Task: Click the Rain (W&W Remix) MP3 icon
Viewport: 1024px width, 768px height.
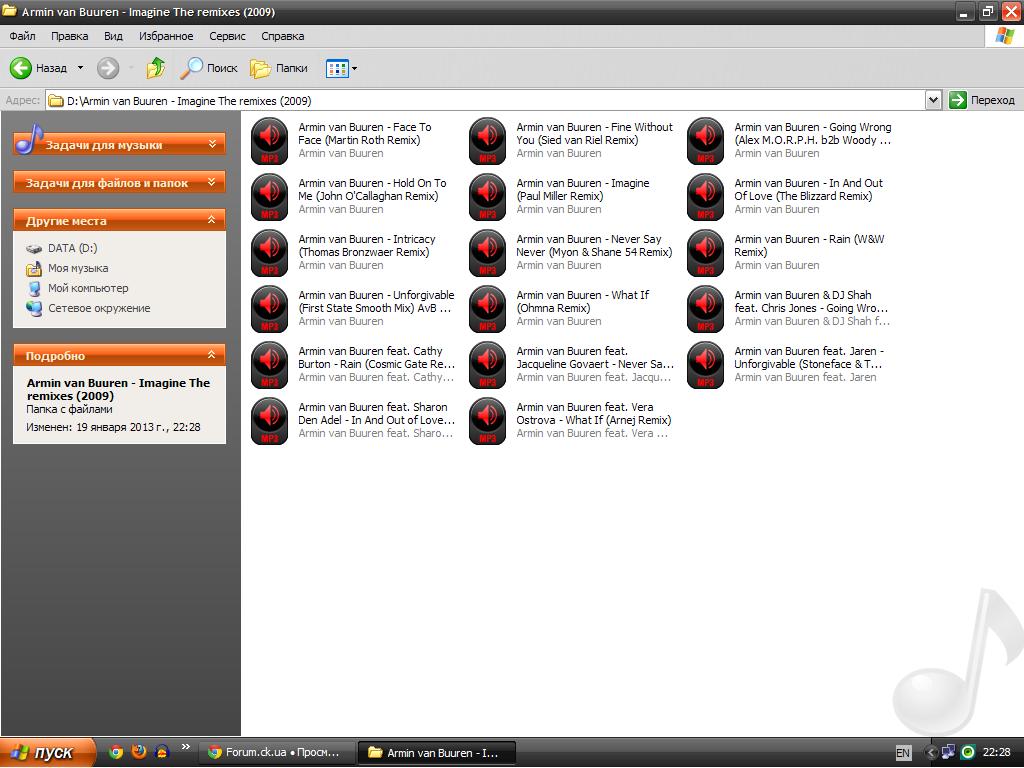Action: click(706, 253)
